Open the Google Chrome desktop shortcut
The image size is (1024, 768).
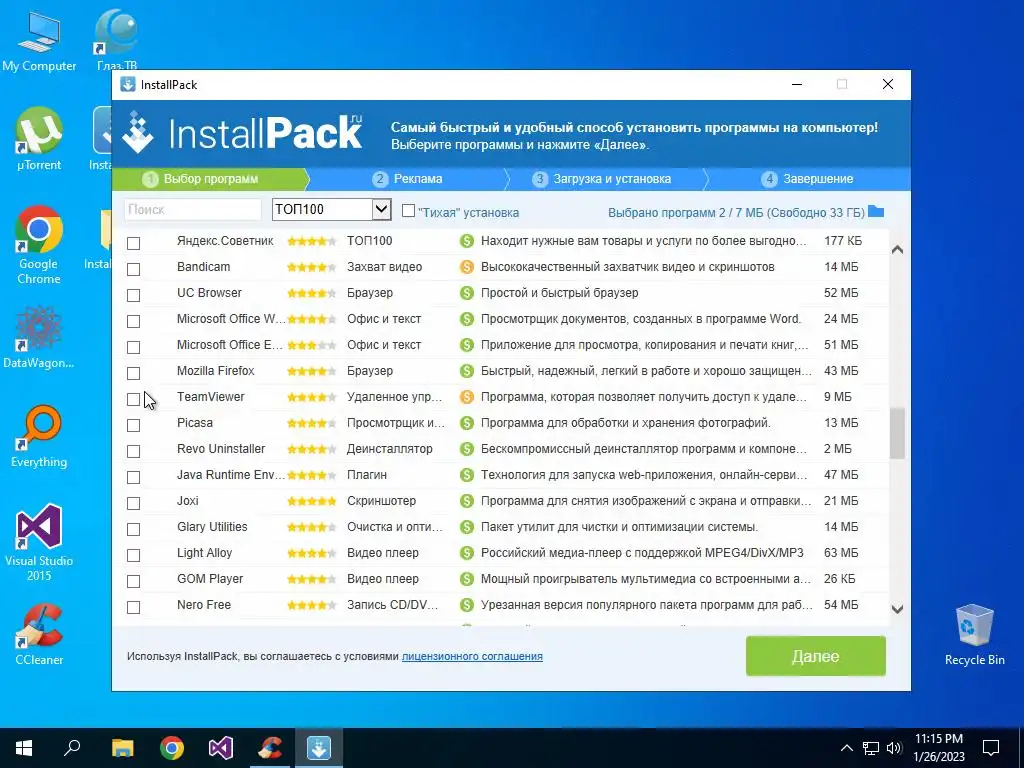point(39,246)
